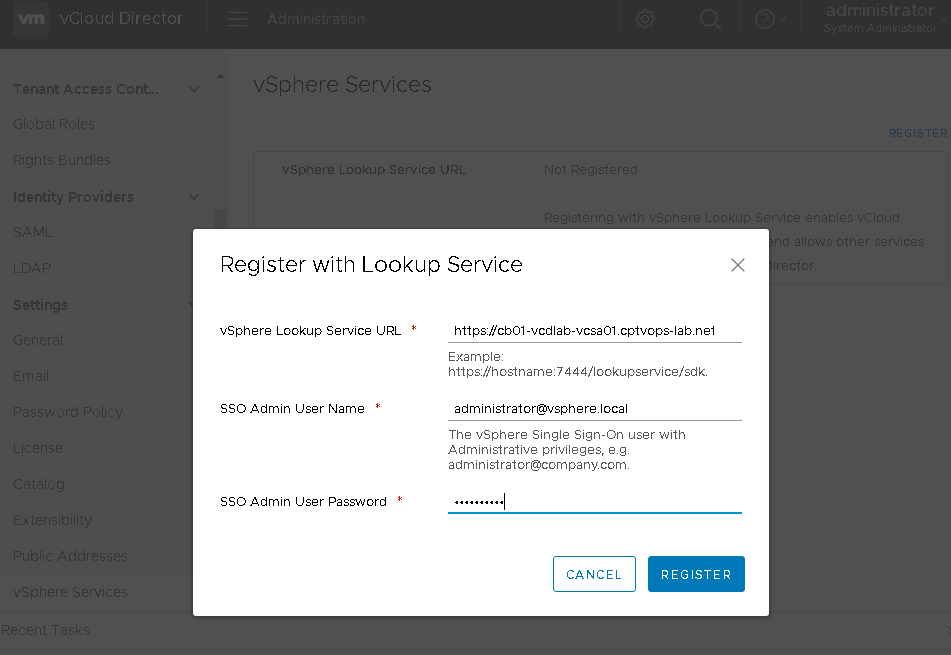The width and height of the screenshot is (951, 655).
Task: Collapse the Tenant Access Control section
Action: (193, 88)
